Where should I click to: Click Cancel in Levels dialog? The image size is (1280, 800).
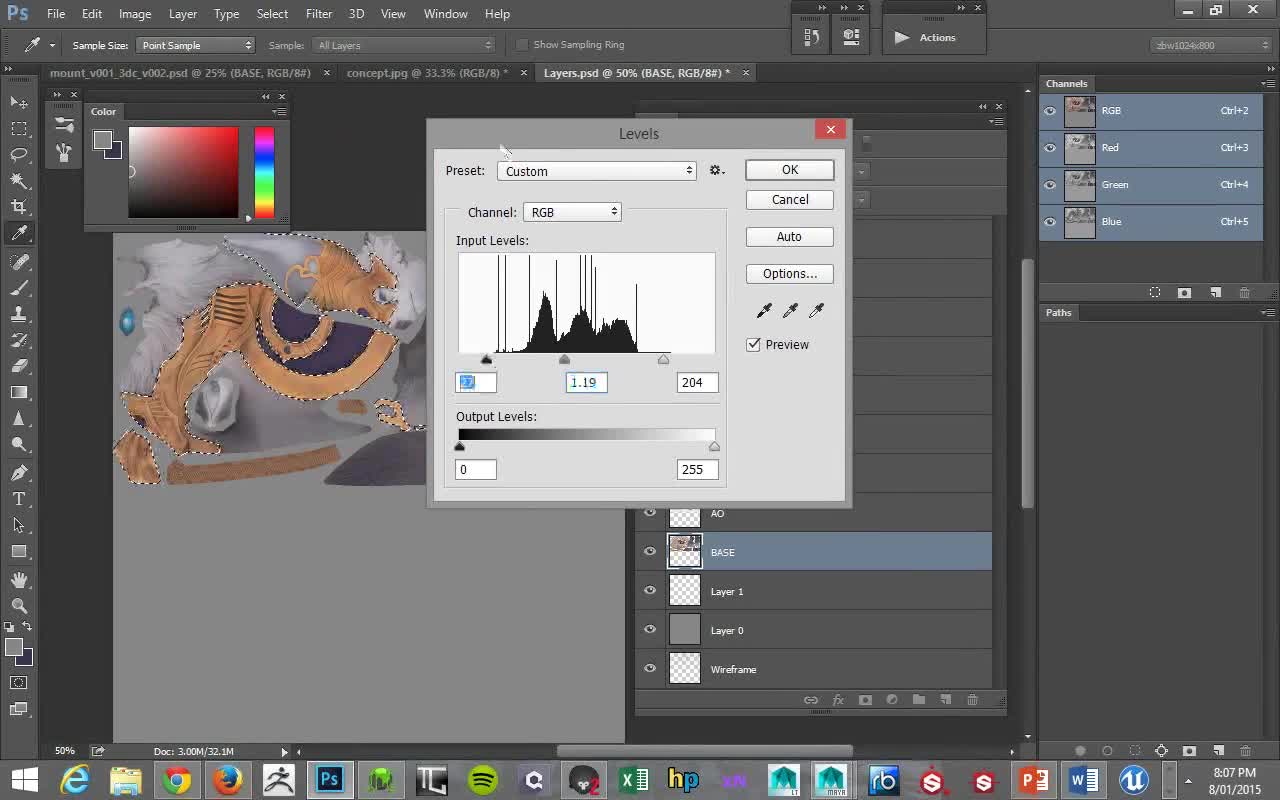click(790, 200)
